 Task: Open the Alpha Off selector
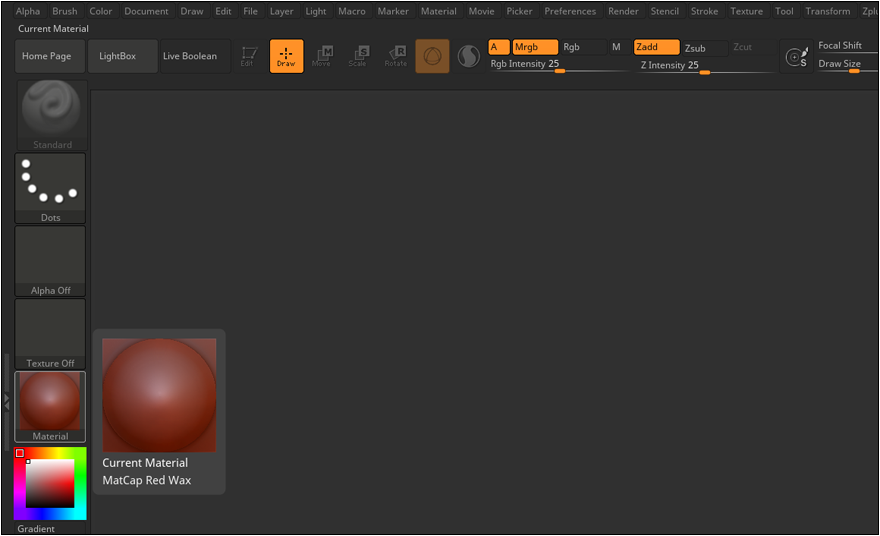pos(50,260)
